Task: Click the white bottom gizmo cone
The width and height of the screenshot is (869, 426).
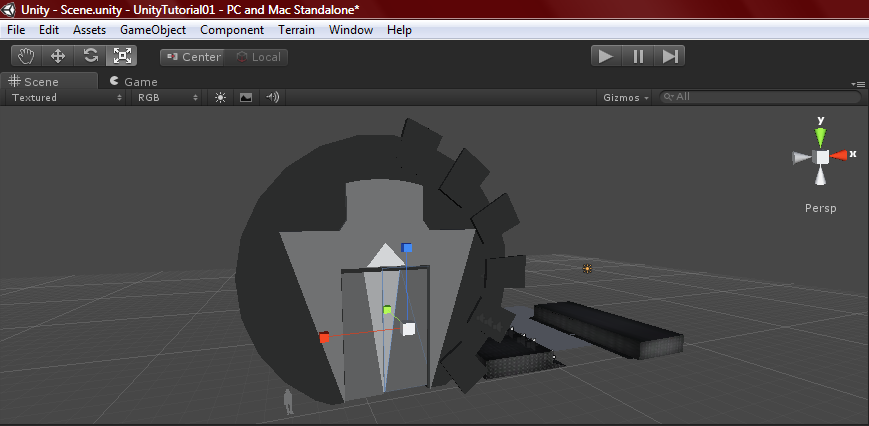Action: pyautogui.click(x=821, y=176)
